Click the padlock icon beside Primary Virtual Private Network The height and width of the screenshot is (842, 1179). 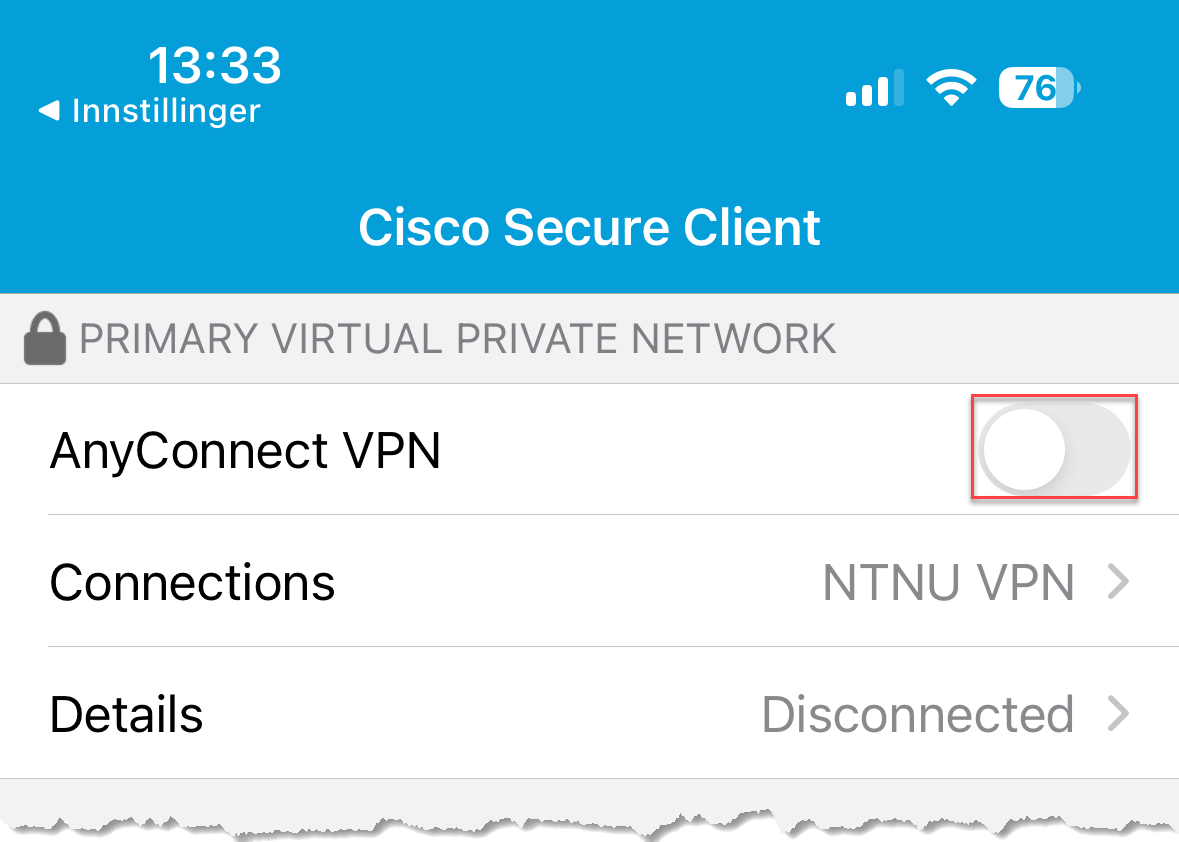tap(45, 338)
